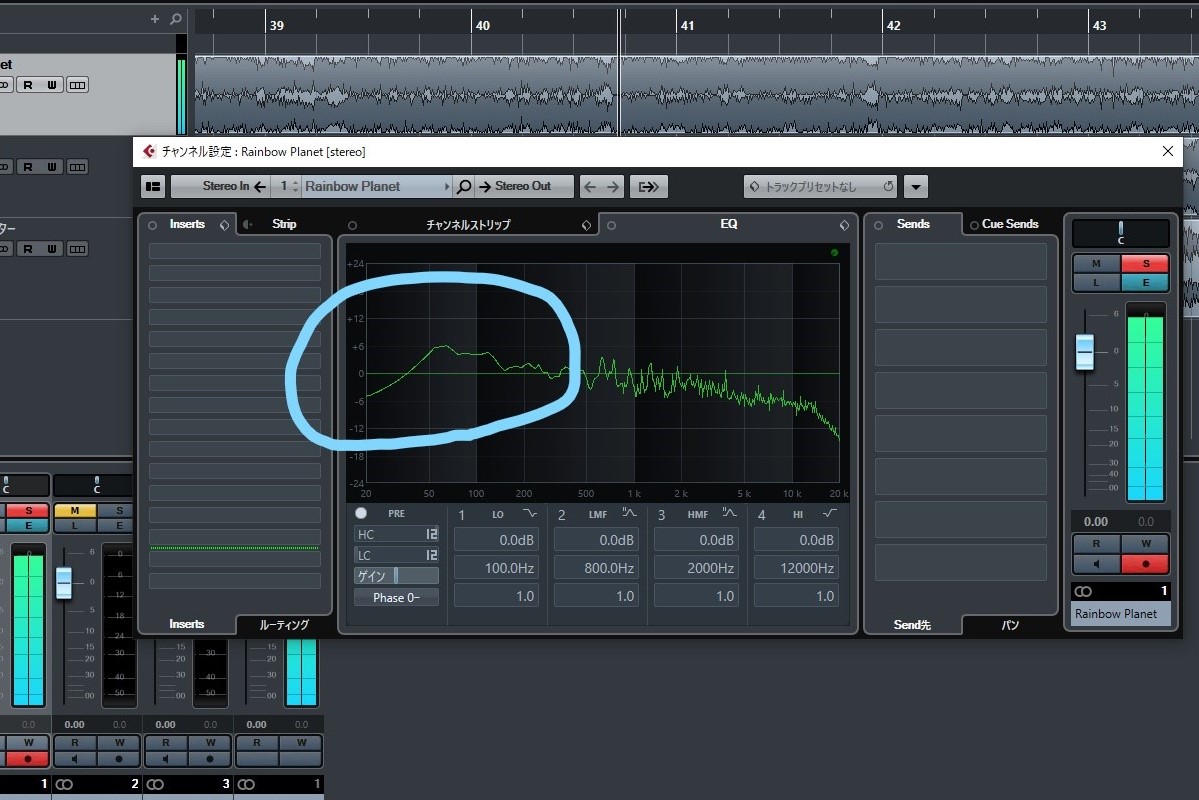The image size is (1199, 800).
Task: Toggle the EQ bypass circle
Action: coord(611,225)
